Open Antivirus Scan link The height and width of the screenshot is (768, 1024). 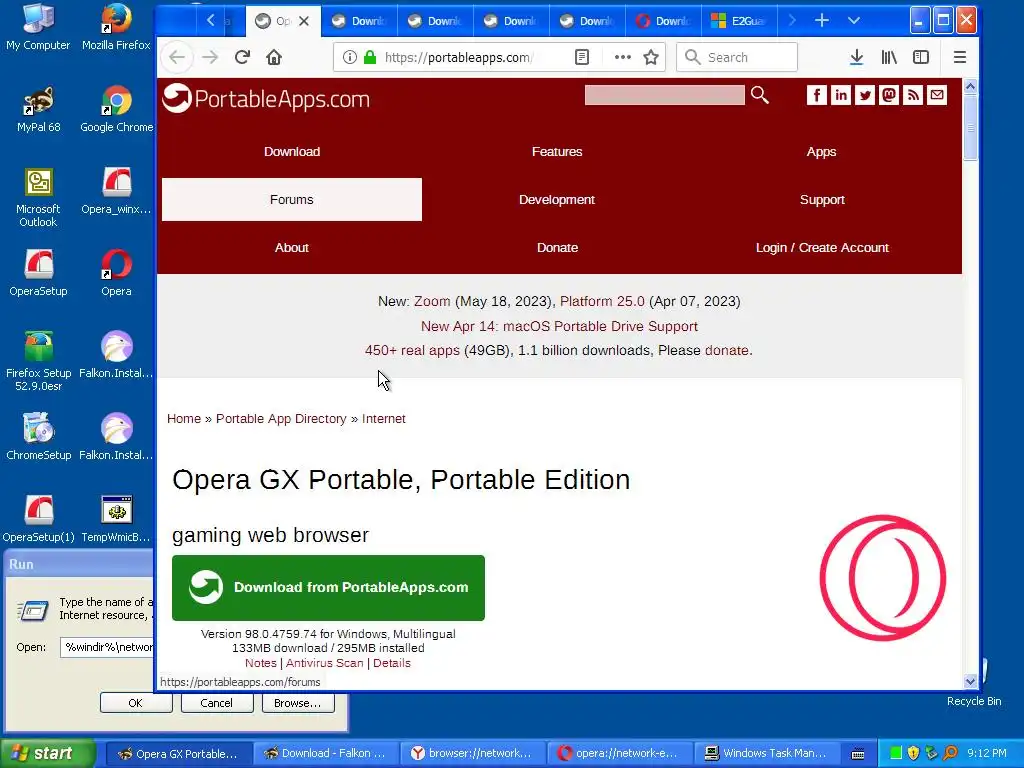(325, 663)
